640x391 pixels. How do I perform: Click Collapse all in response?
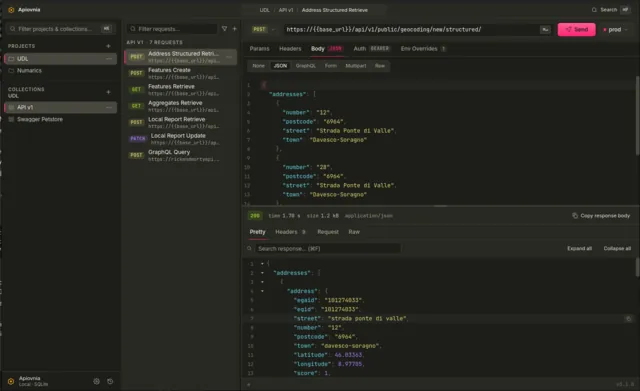tap(617, 249)
